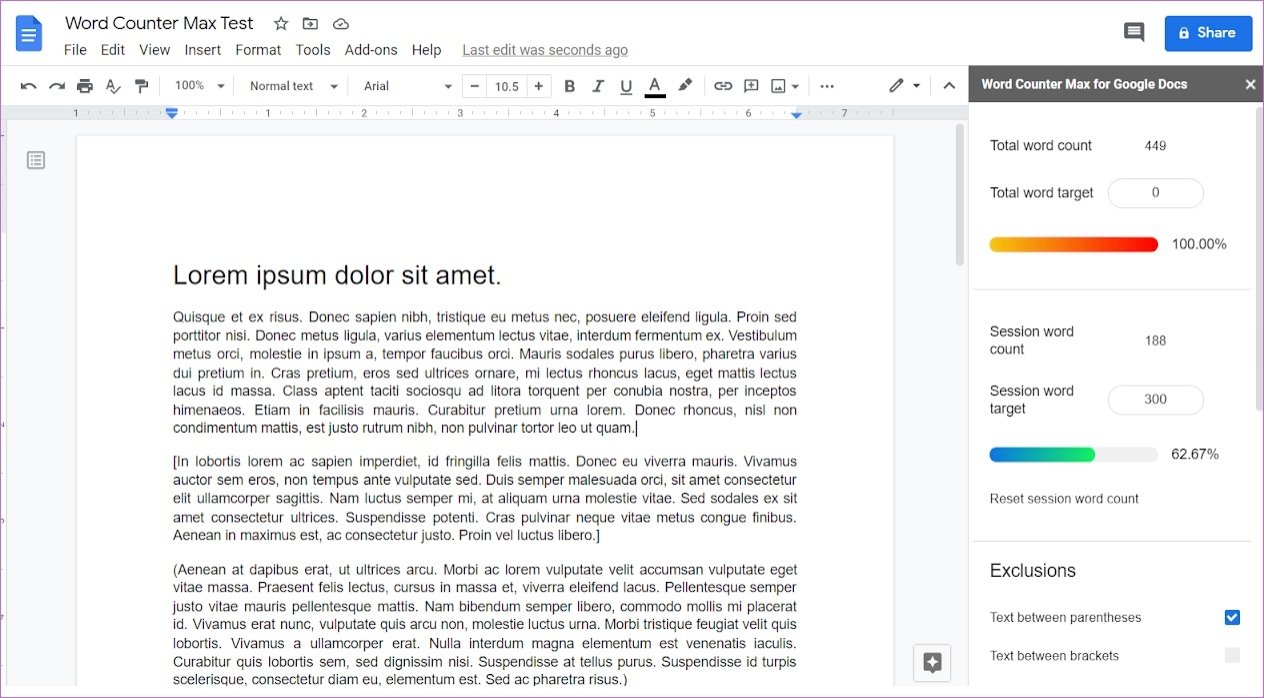Open the Insert menu

tap(203, 50)
